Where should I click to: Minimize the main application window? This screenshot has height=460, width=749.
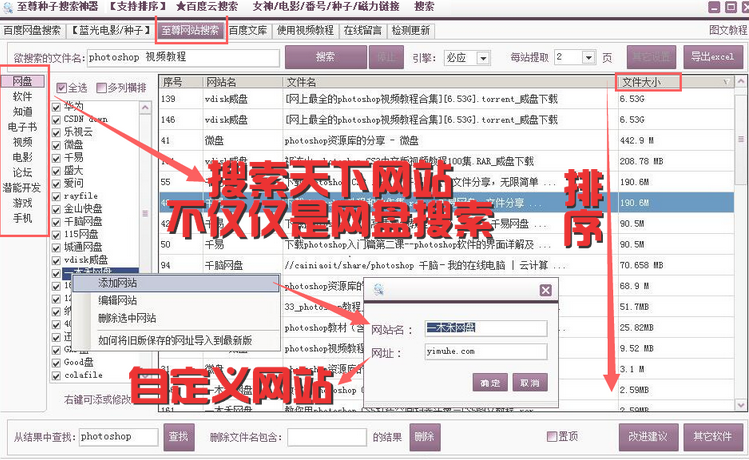click(714, 7)
